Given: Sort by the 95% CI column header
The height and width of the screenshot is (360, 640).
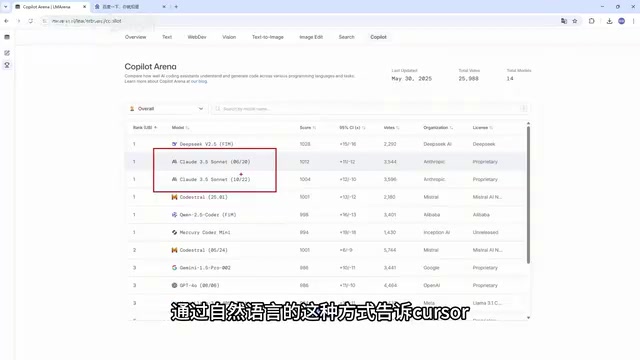Looking at the screenshot, I should [352, 128].
